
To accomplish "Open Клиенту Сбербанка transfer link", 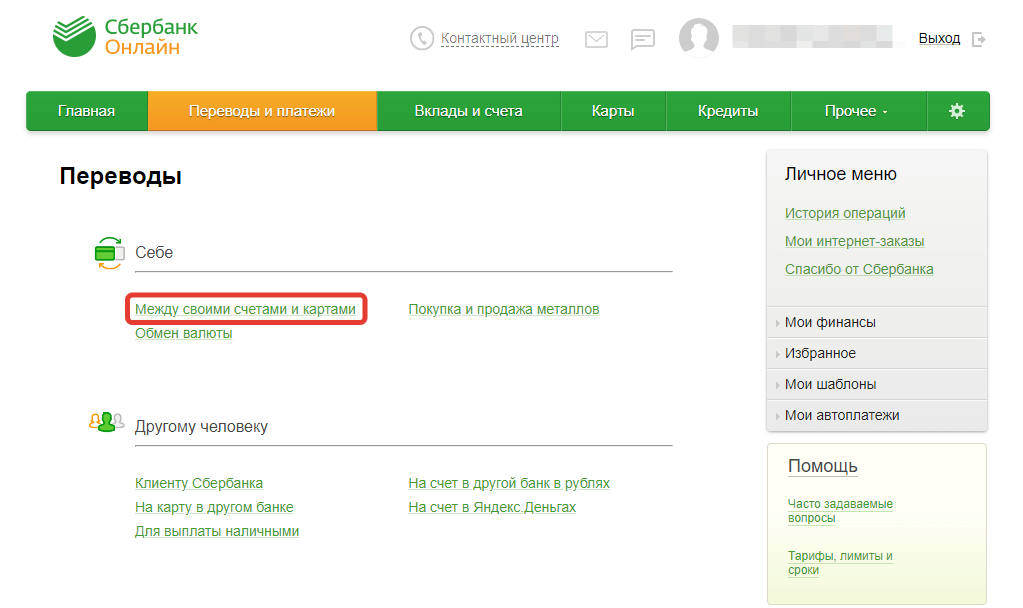I will 199,483.
